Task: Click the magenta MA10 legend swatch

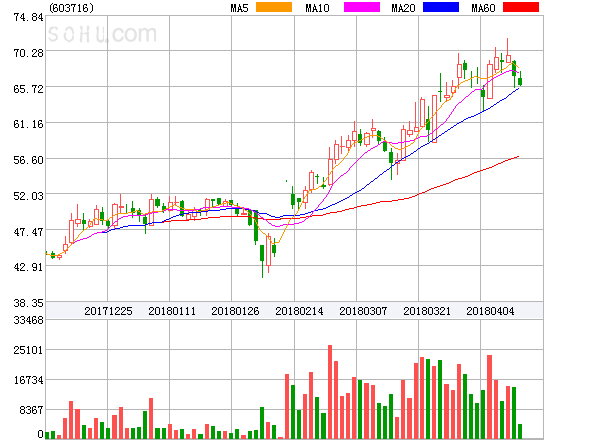Action: 362,7
